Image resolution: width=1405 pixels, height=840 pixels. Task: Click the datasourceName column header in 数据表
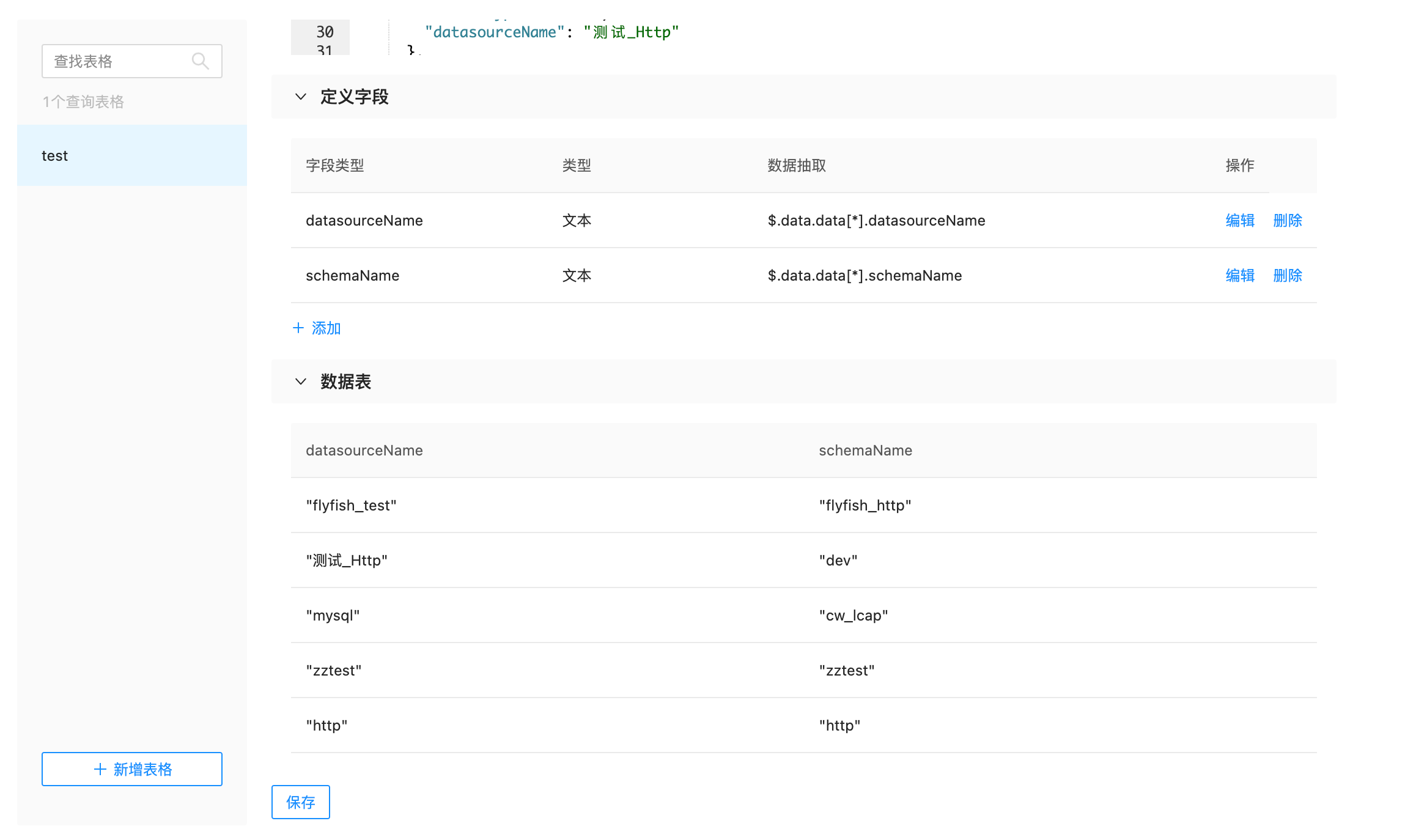coord(364,451)
